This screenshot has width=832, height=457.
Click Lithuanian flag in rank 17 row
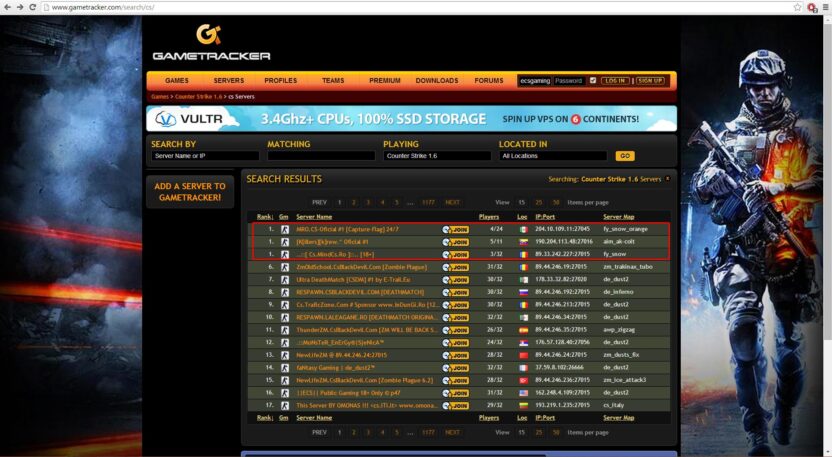tap(523, 406)
